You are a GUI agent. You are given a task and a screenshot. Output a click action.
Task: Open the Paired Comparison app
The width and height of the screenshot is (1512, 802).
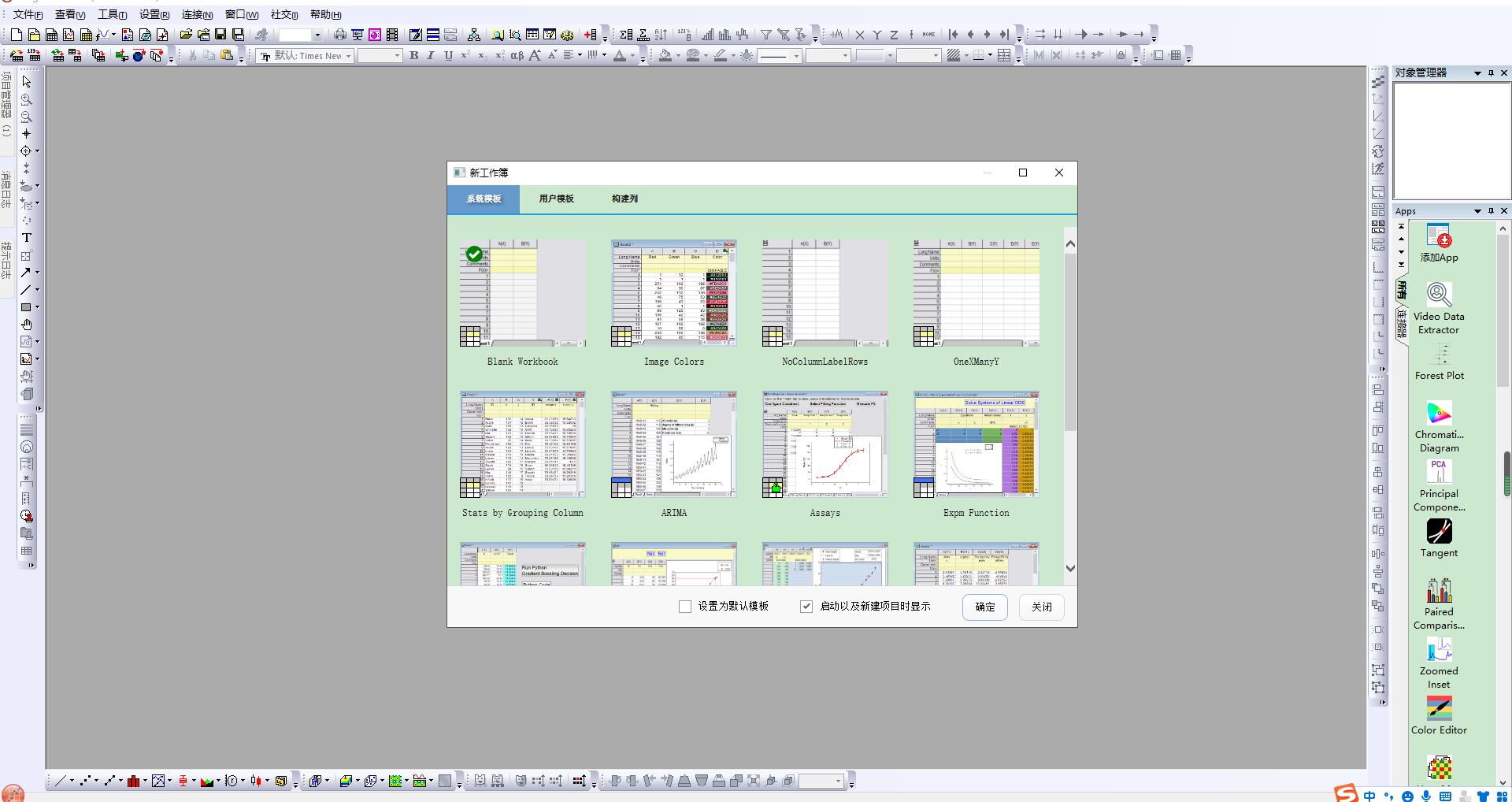(x=1439, y=591)
